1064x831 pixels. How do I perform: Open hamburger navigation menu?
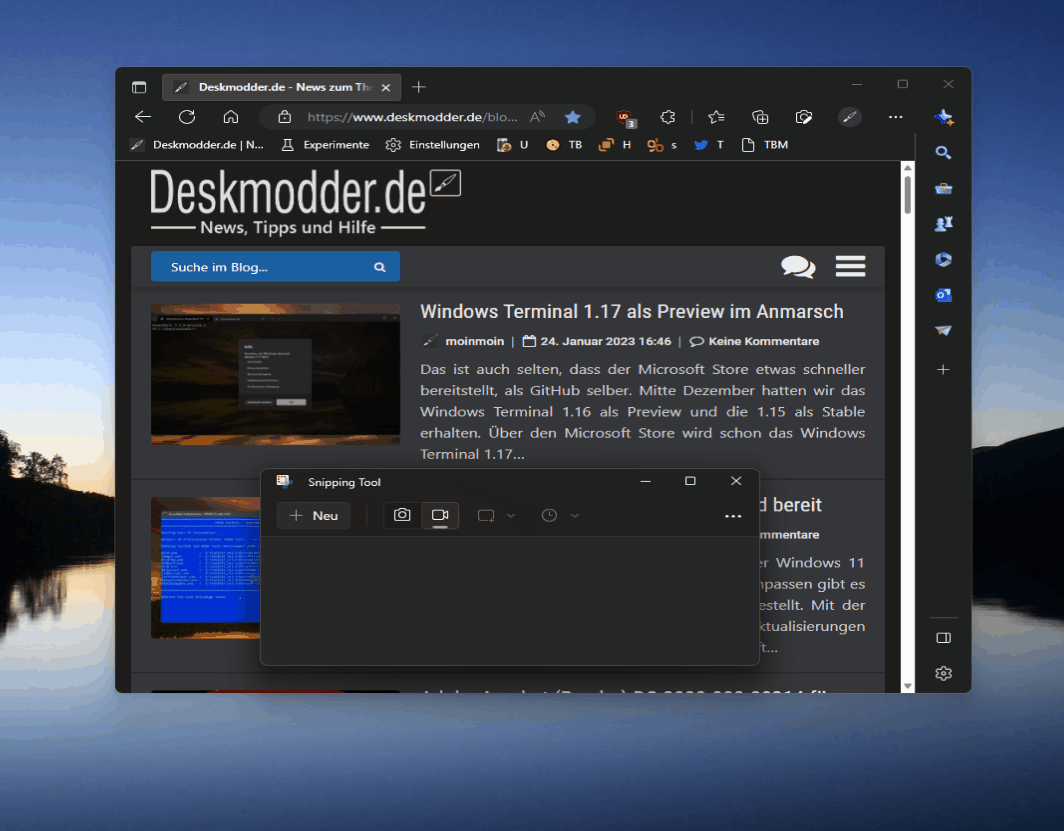click(x=850, y=266)
